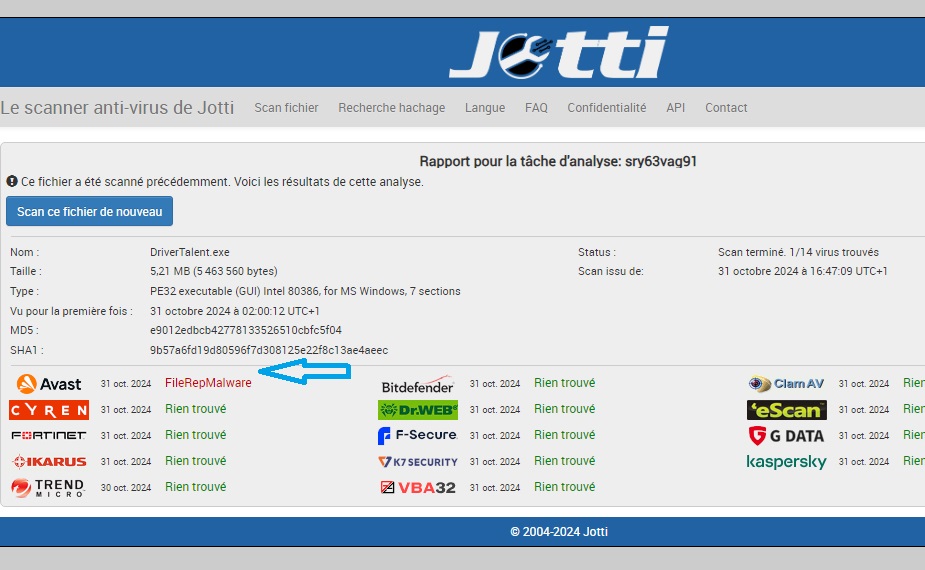Viewport: 925px width, 570px height.
Task: Open the Contact page
Action: pos(726,107)
